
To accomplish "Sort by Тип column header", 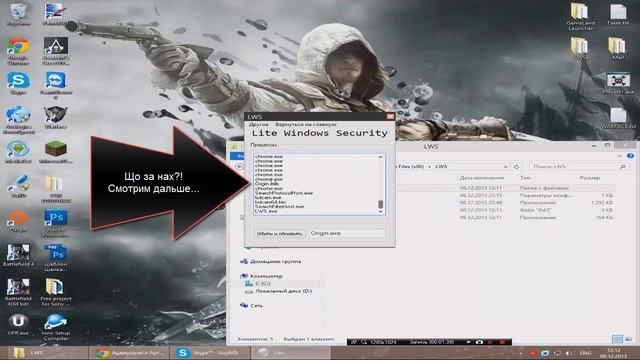I will [525, 178].
